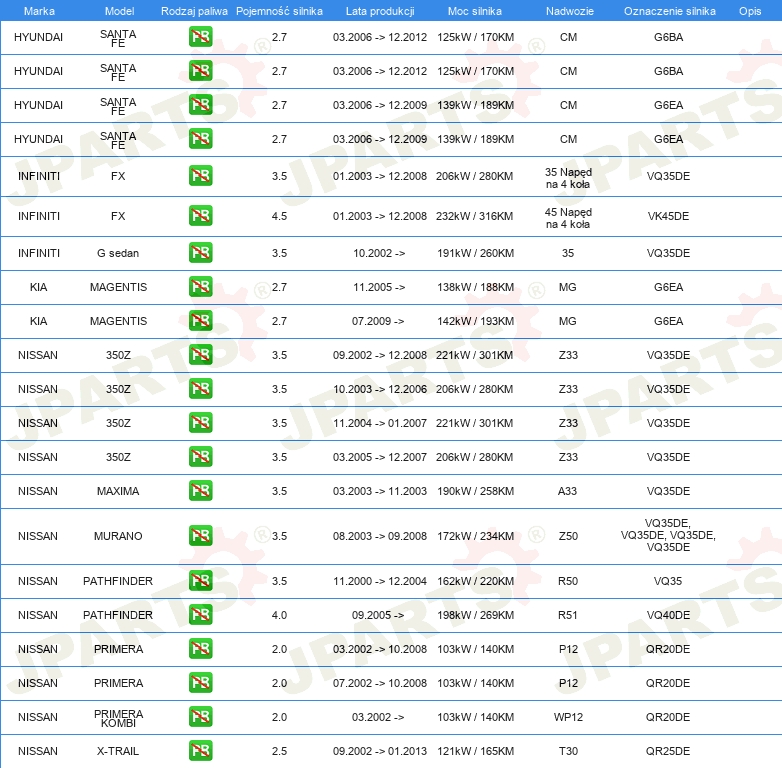The image size is (782, 768).
Task: Click the 138kW / 188KM power cell
Action: point(475,287)
